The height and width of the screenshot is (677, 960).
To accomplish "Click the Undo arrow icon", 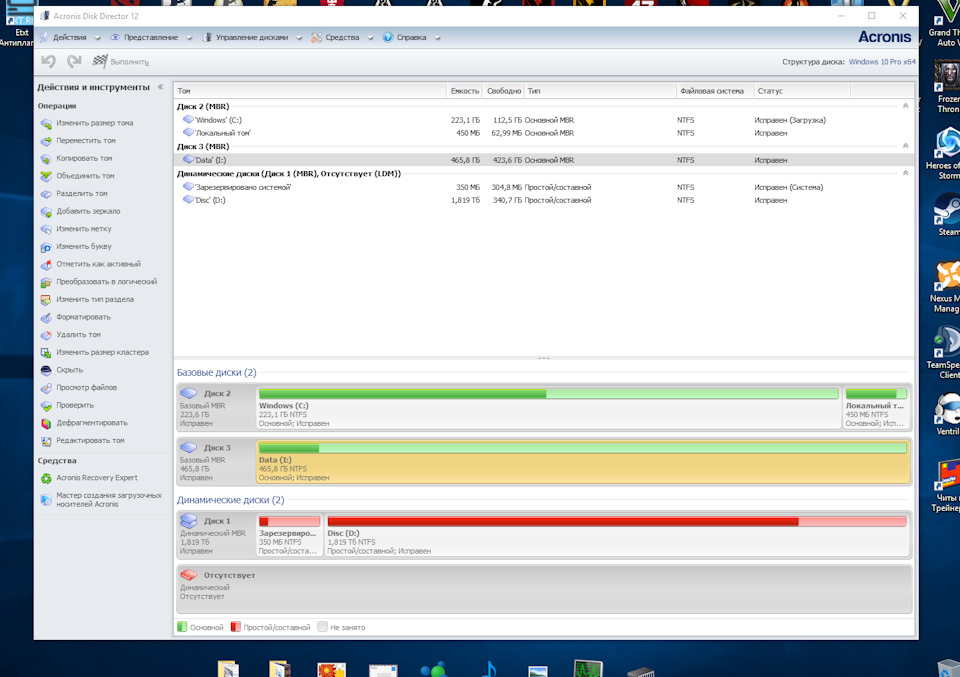I will 48,61.
